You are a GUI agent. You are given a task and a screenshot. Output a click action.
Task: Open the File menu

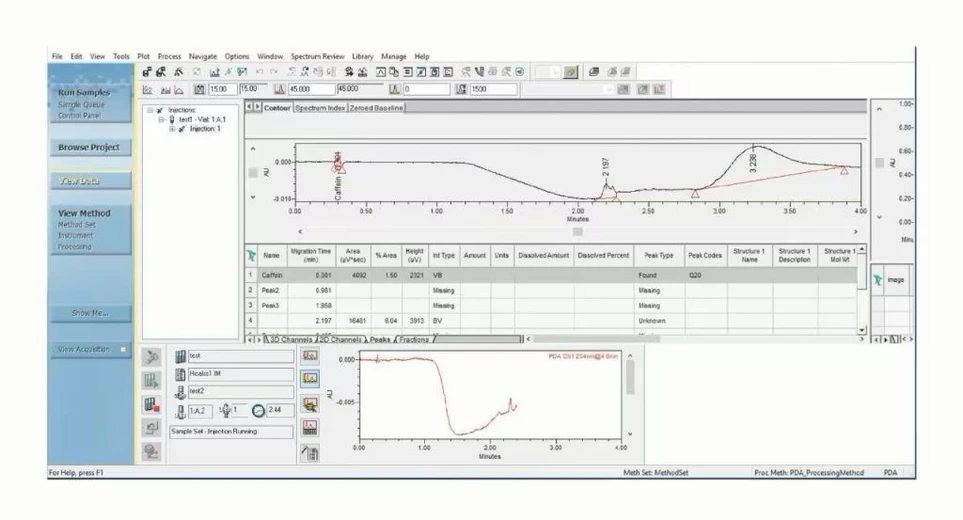point(57,56)
